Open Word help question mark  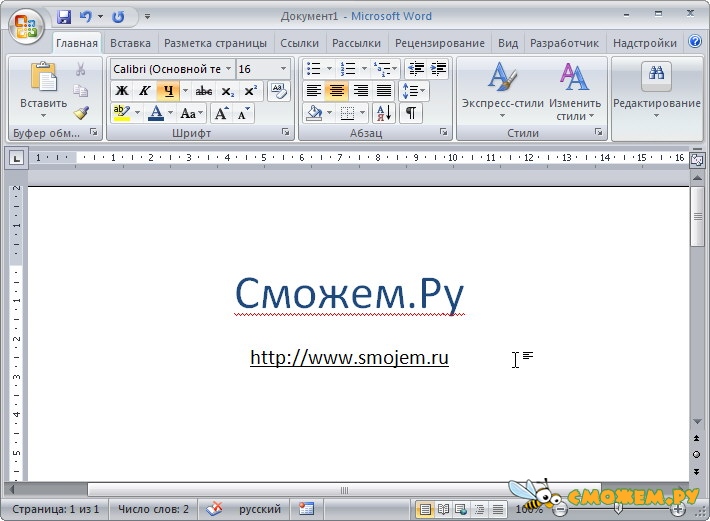tap(695, 42)
